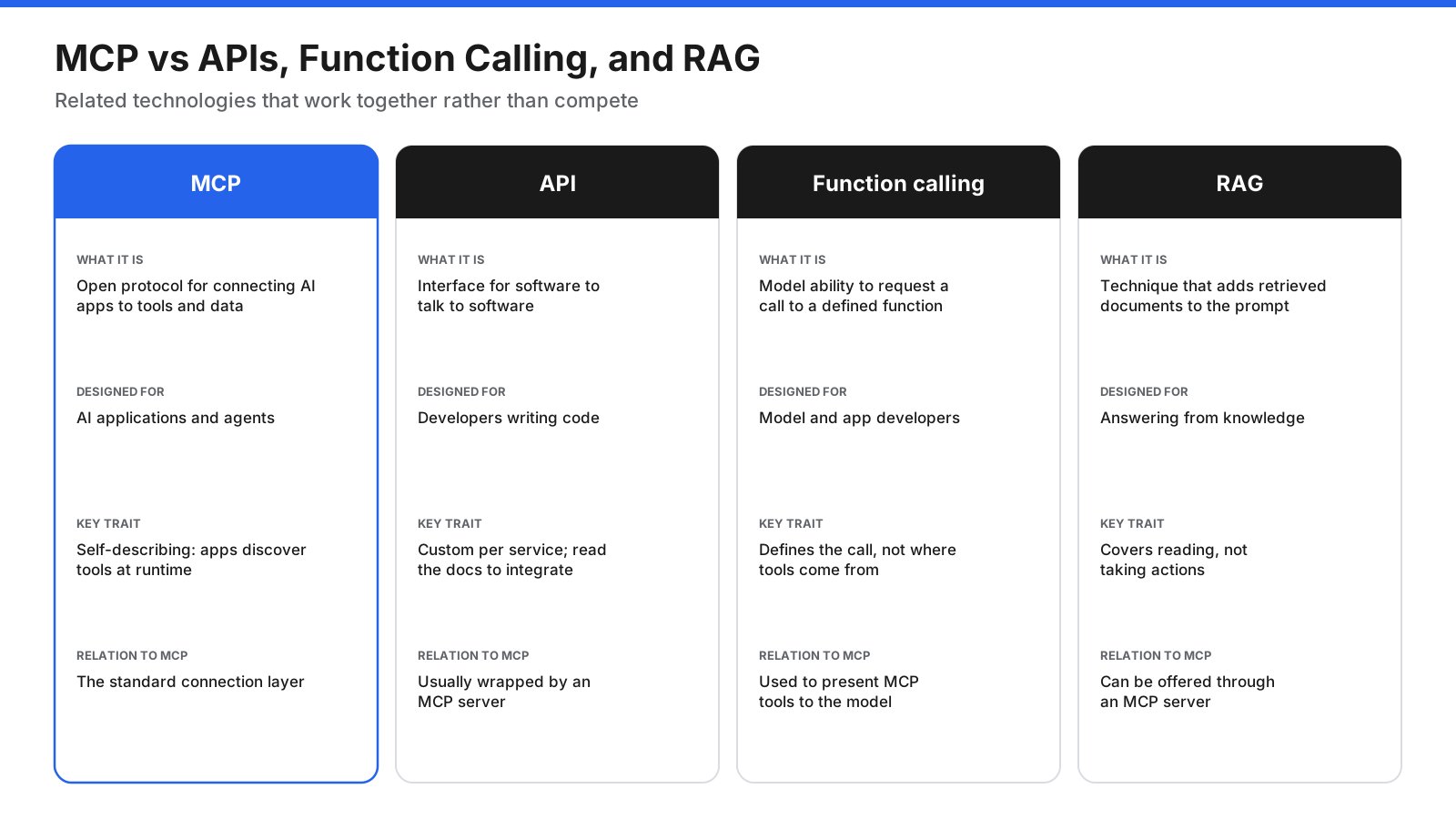Click 'Usually wrapped by an MCP server'
The height and width of the screenshot is (819, 1456).
tap(504, 692)
